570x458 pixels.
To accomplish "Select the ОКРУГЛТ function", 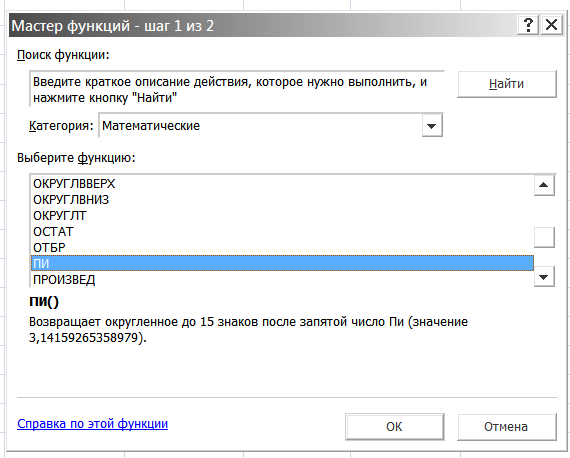I will click(282, 216).
